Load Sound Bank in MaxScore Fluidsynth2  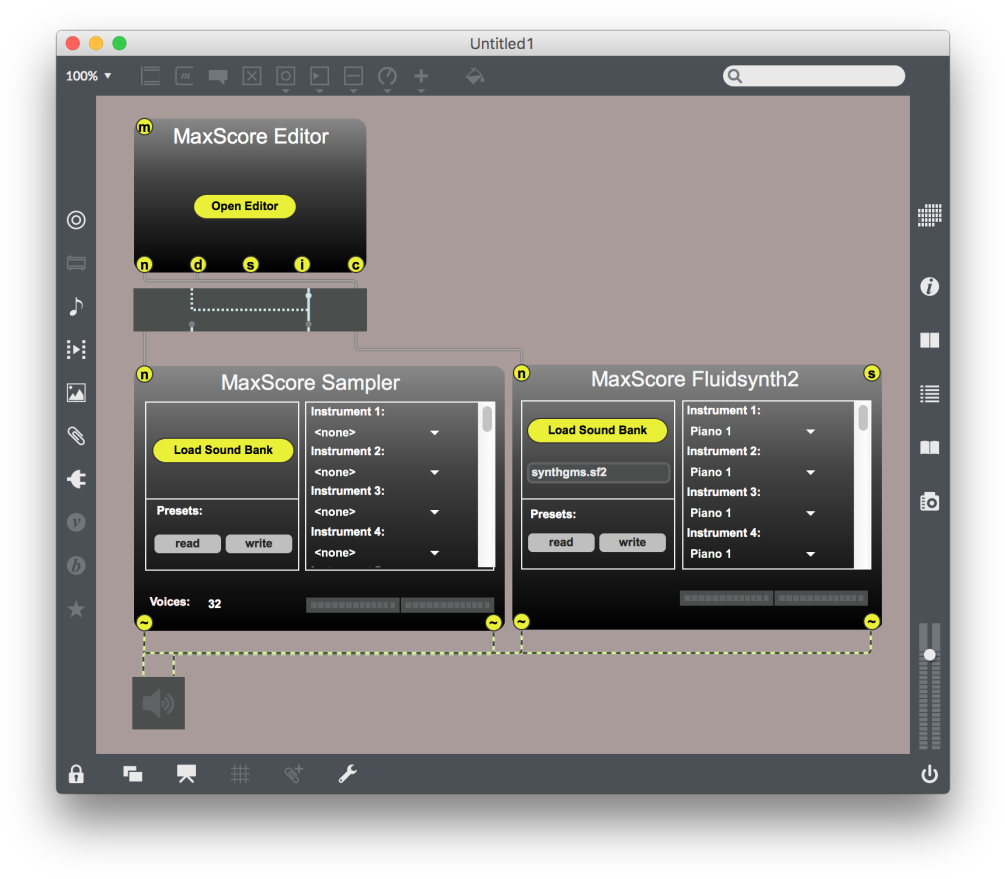[x=597, y=430]
